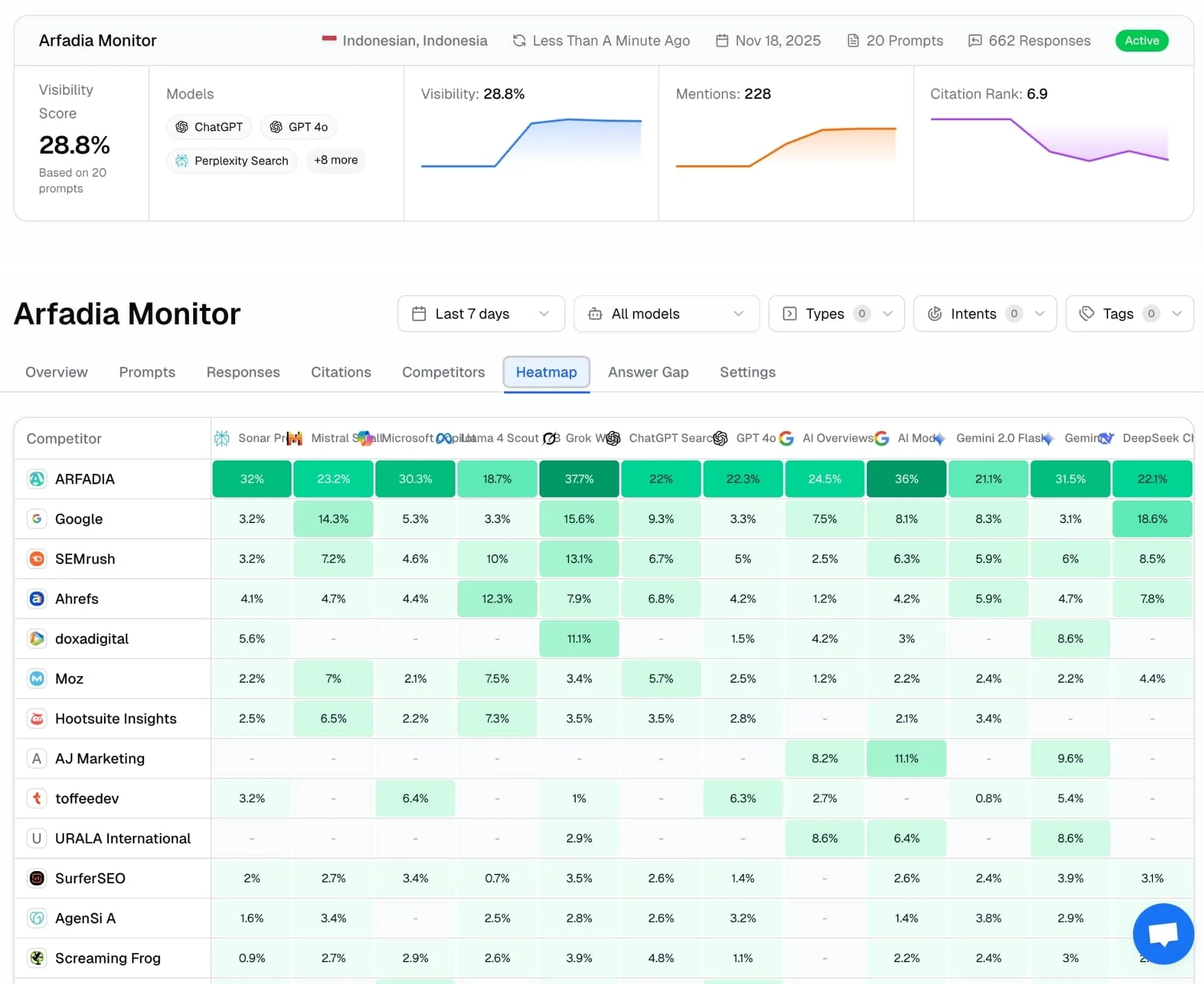Open the Answer Gap tab
The image size is (1204, 984).
(648, 372)
